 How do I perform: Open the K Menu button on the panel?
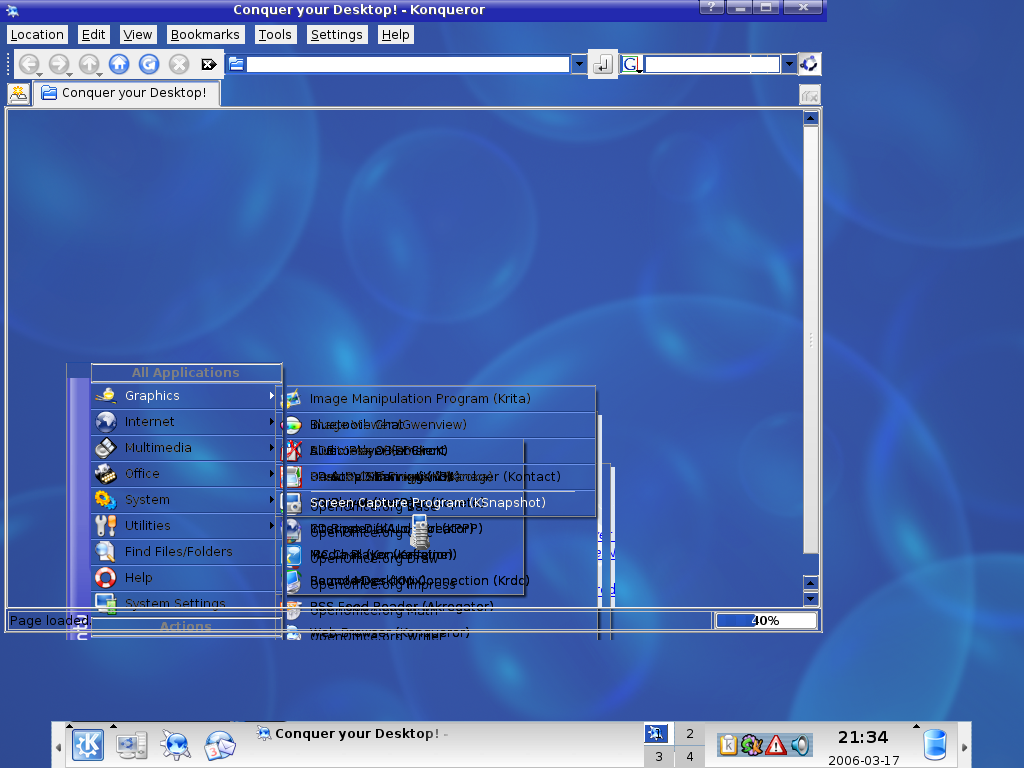(x=88, y=745)
